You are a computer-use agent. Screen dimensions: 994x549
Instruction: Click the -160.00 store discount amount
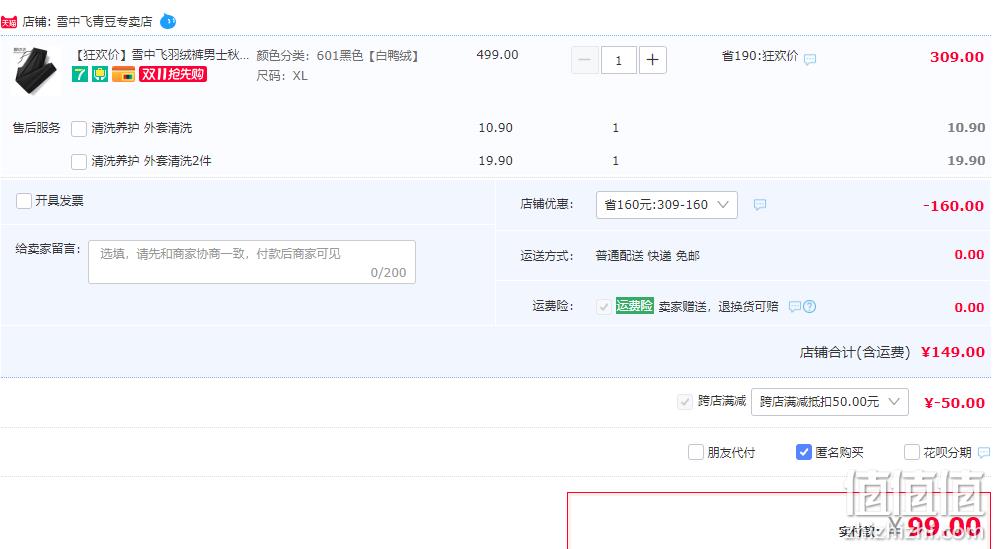(x=953, y=206)
